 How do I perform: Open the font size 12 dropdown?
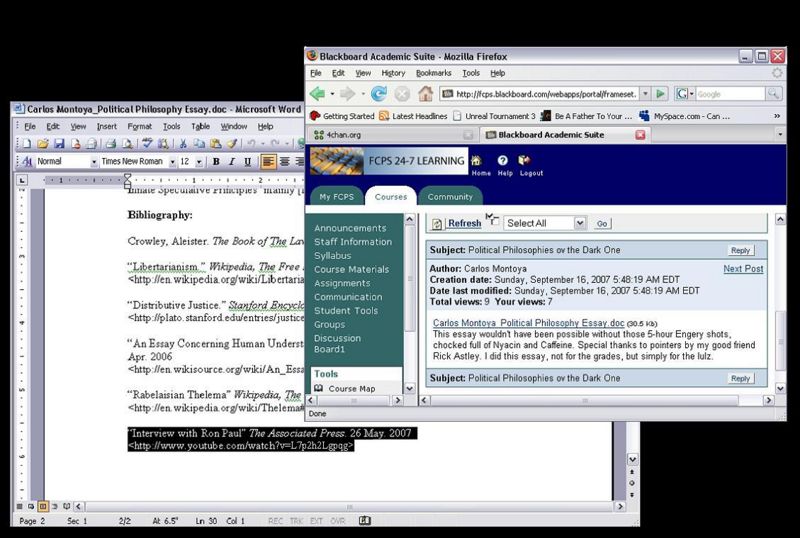199,162
